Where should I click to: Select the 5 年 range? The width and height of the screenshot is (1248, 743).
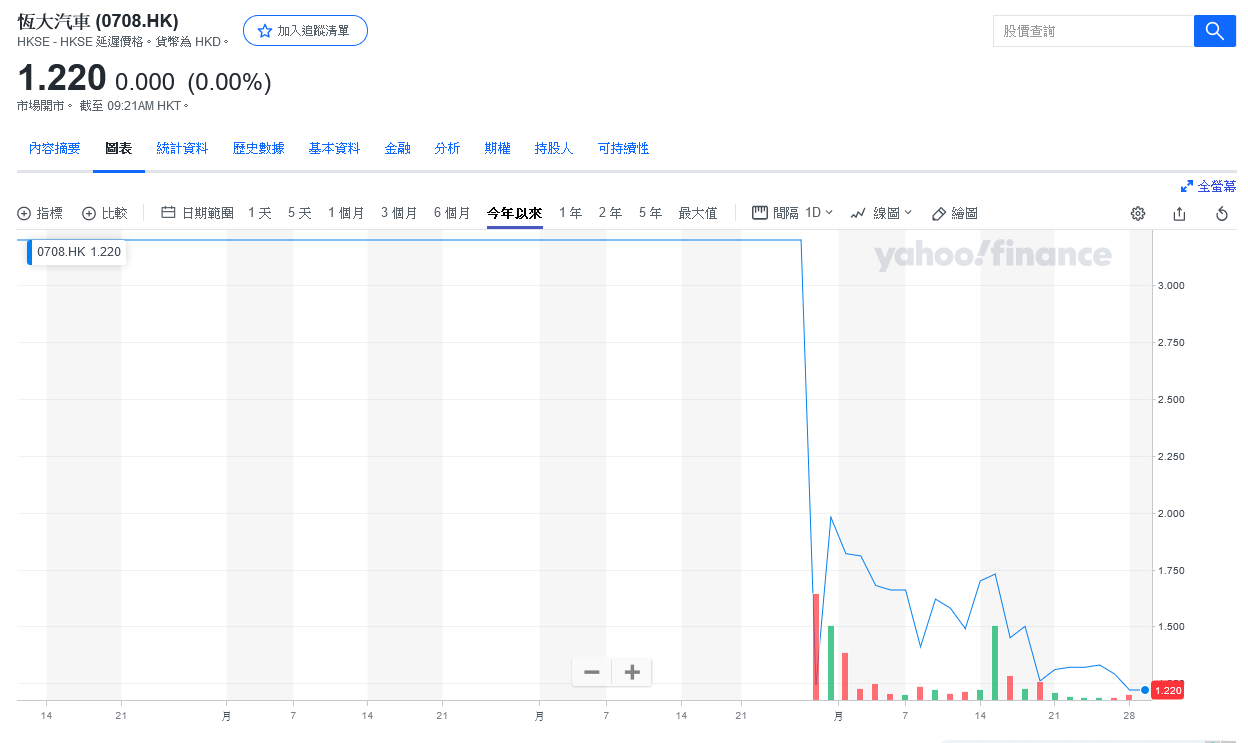point(651,213)
